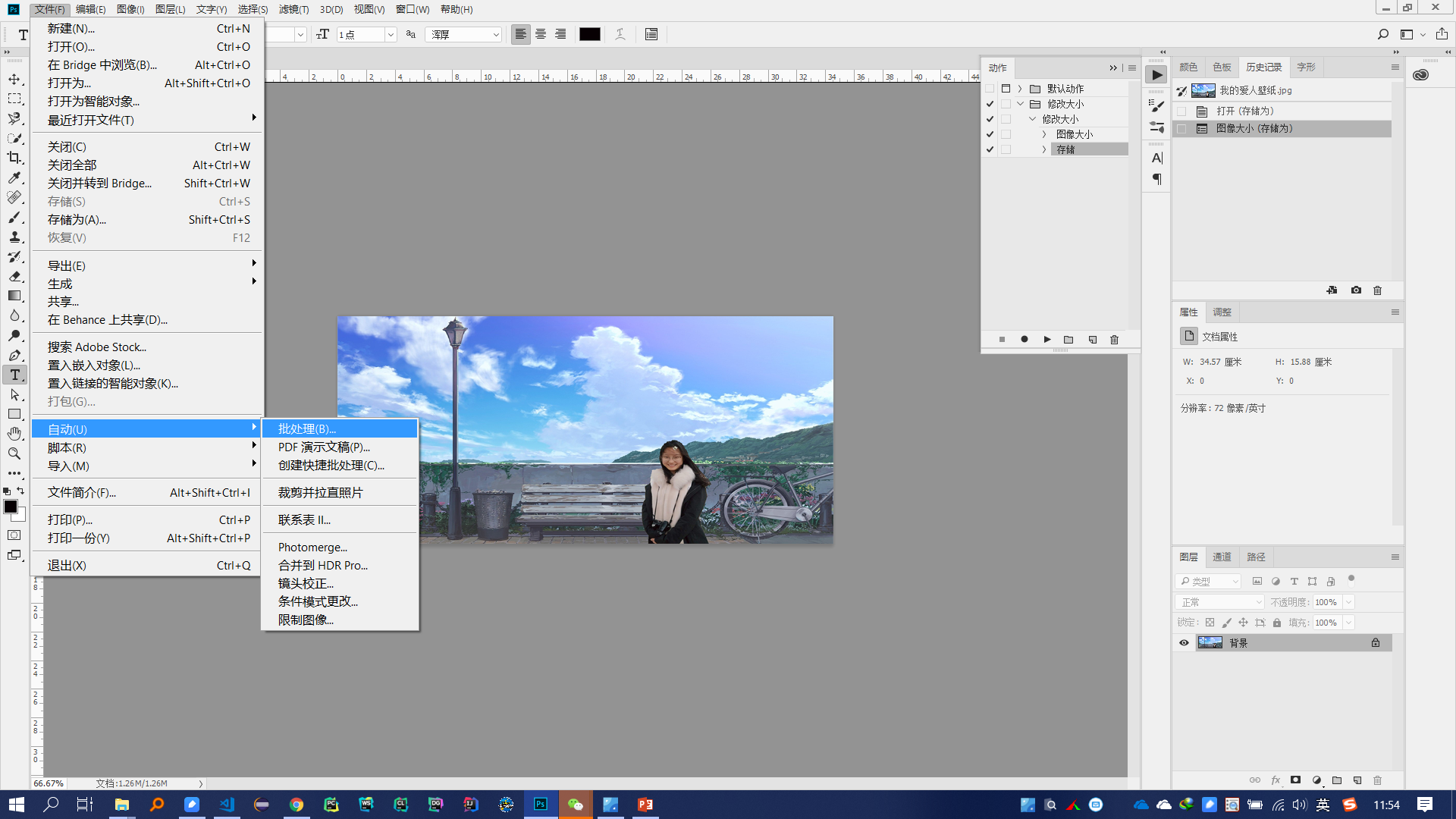Image resolution: width=1456 pixels, height=819 pixels.
Task: Open the layer blend mode 正常 dropdown
Action: click(x=1220, y=602)
